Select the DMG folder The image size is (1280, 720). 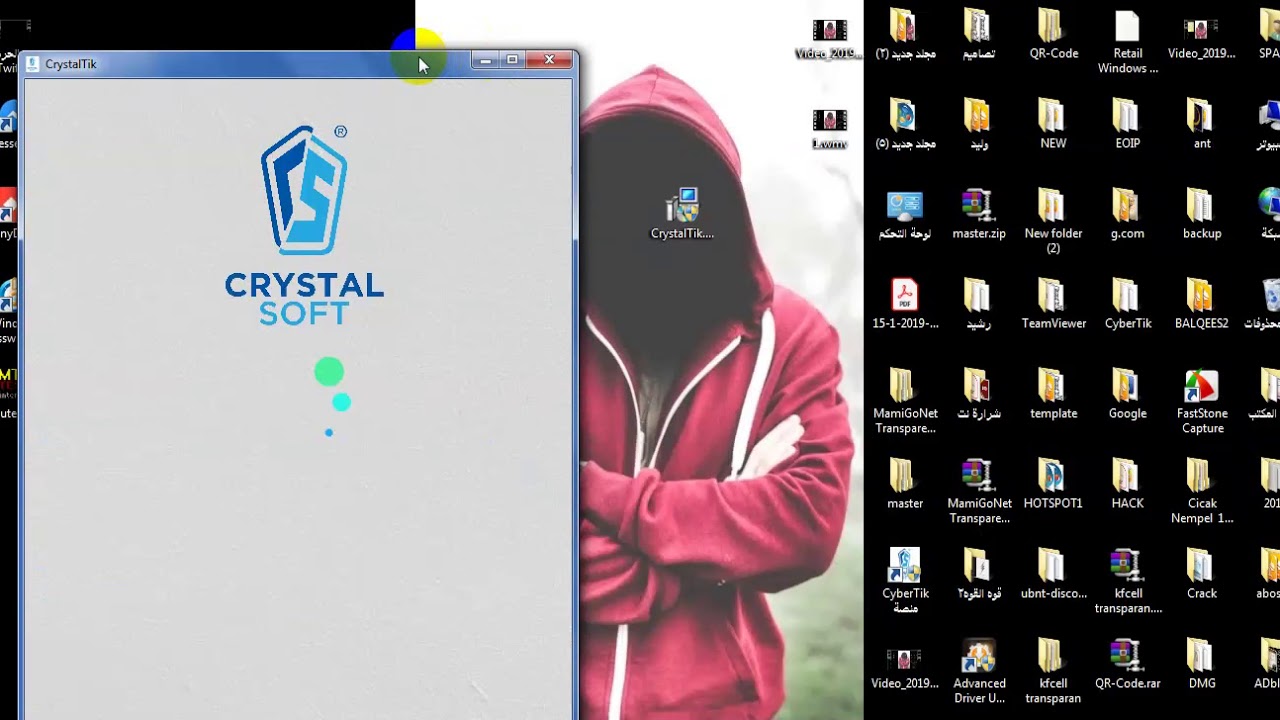point(1201,665)
